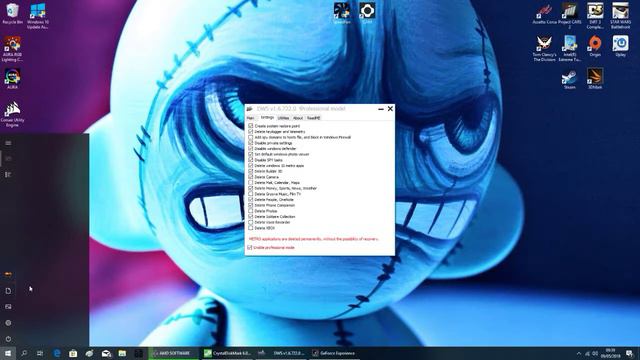Screen dimensions: 640x360
Task: Enable 'Add spy domains to hosts file' checkbox
Action: (x=251, y=138)
